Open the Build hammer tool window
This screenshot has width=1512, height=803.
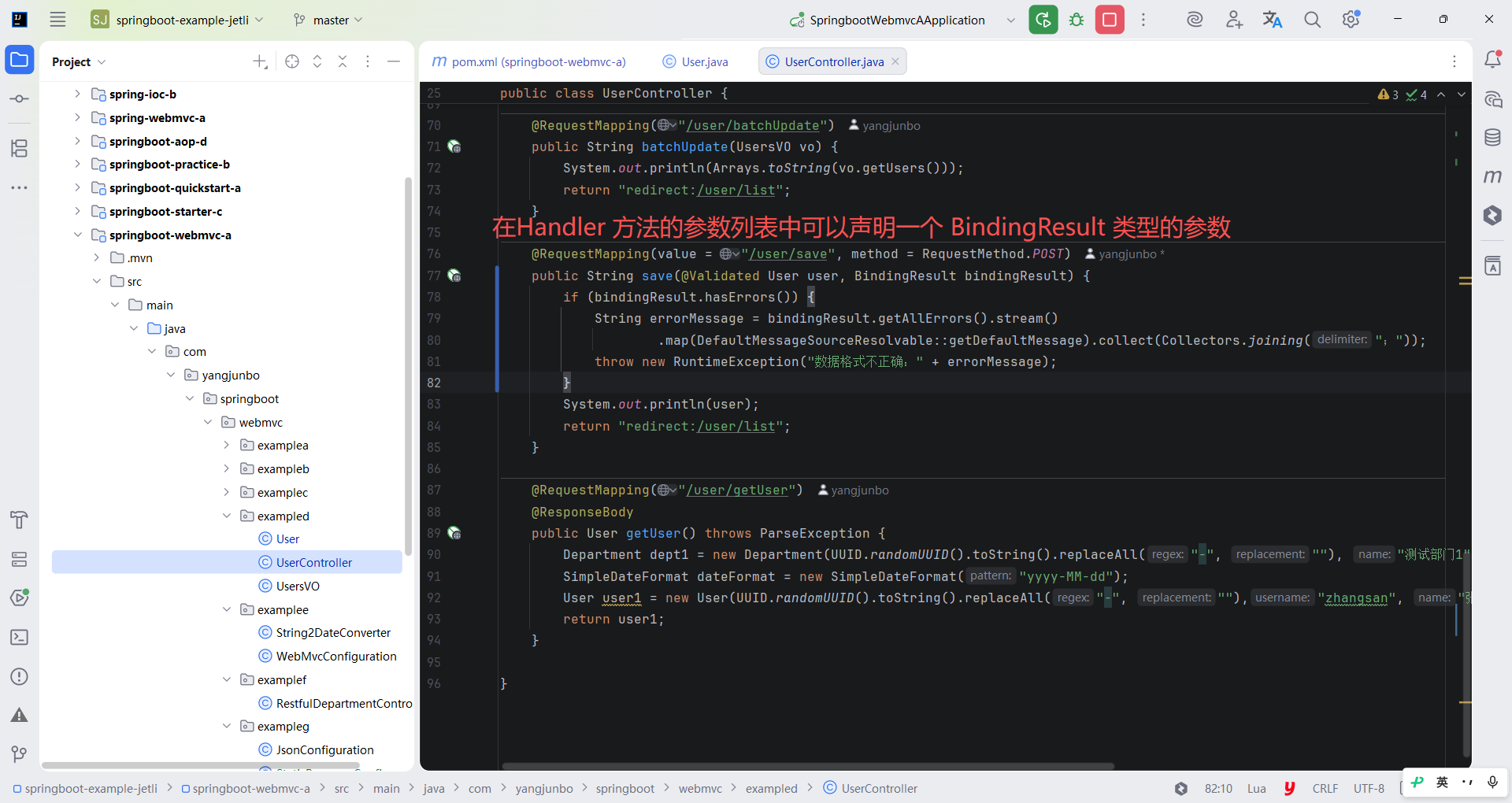click(20, 520)
